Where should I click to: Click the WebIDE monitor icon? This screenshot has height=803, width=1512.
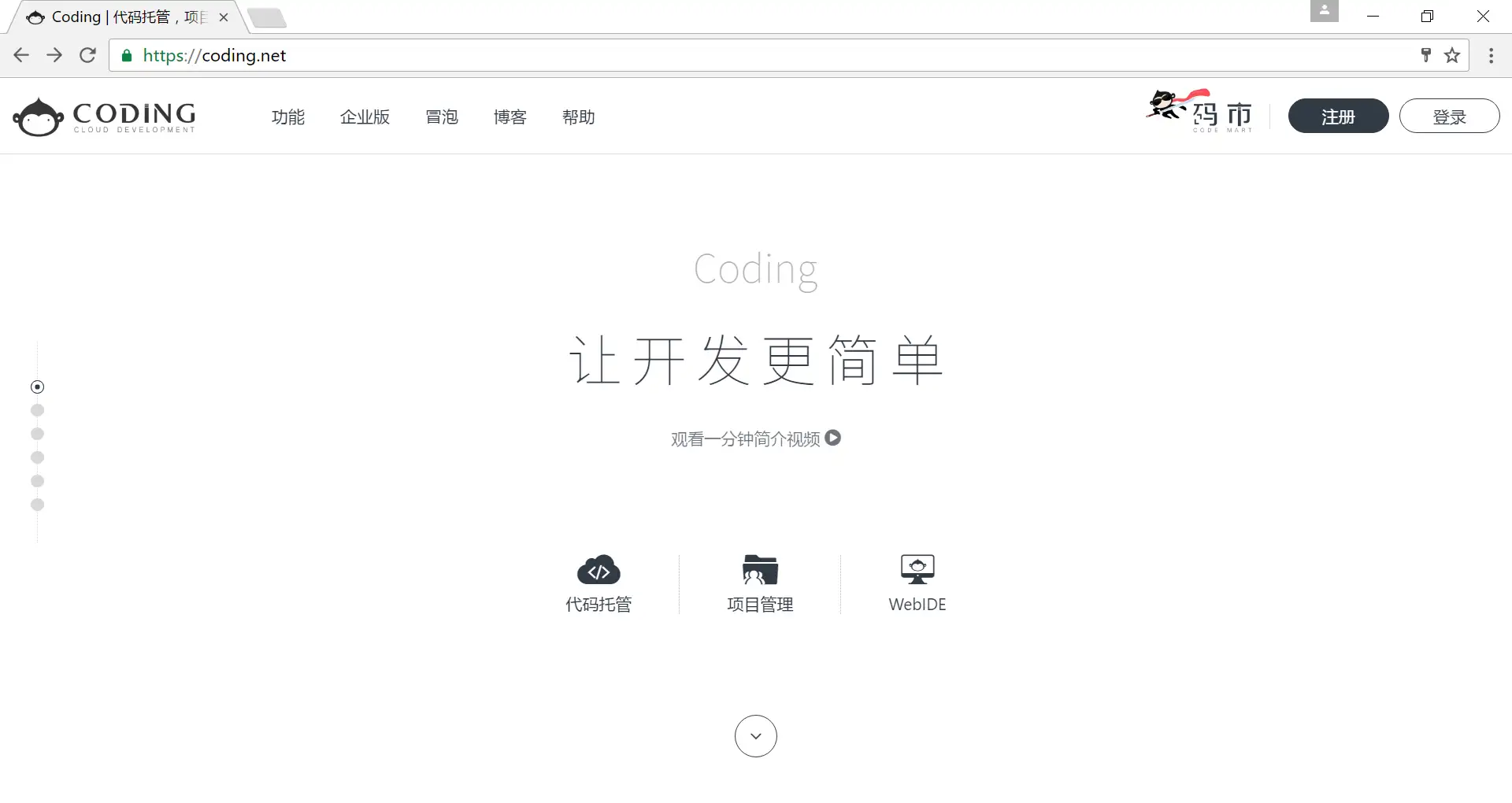[x=917, y=569]
